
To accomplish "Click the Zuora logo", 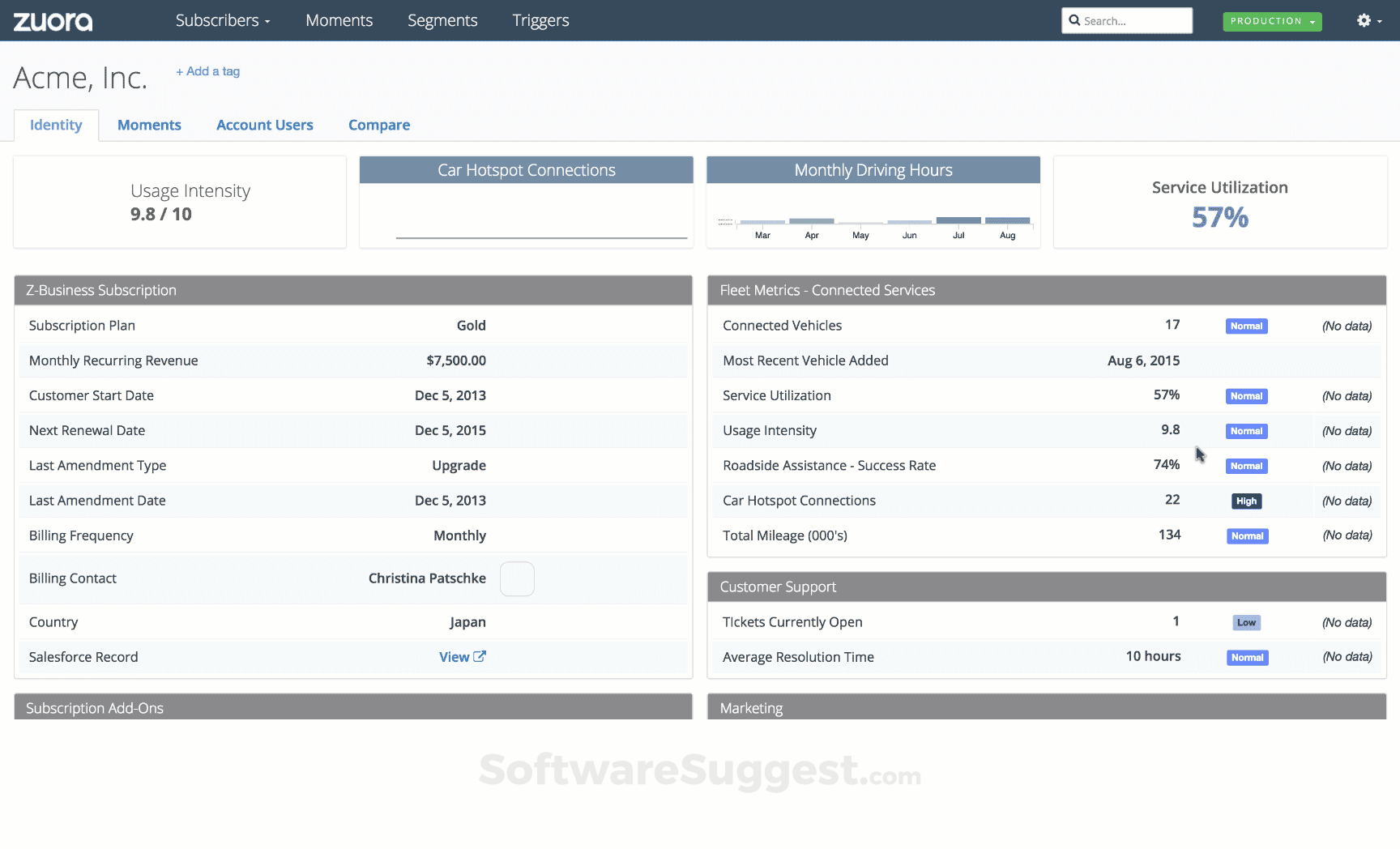I will [x=53, y=21].
